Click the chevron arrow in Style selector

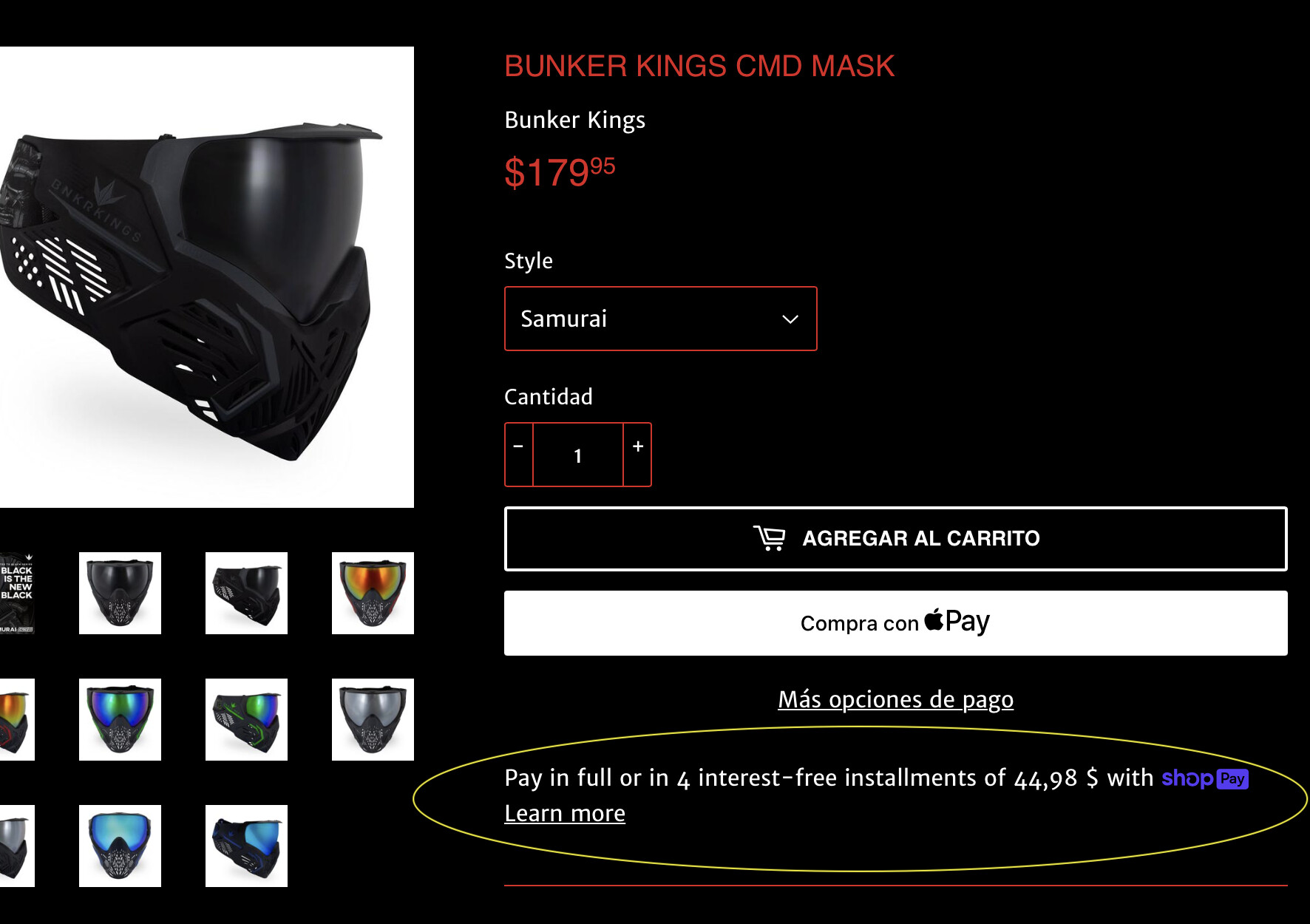pyautogui.click(x=790, y=319)
